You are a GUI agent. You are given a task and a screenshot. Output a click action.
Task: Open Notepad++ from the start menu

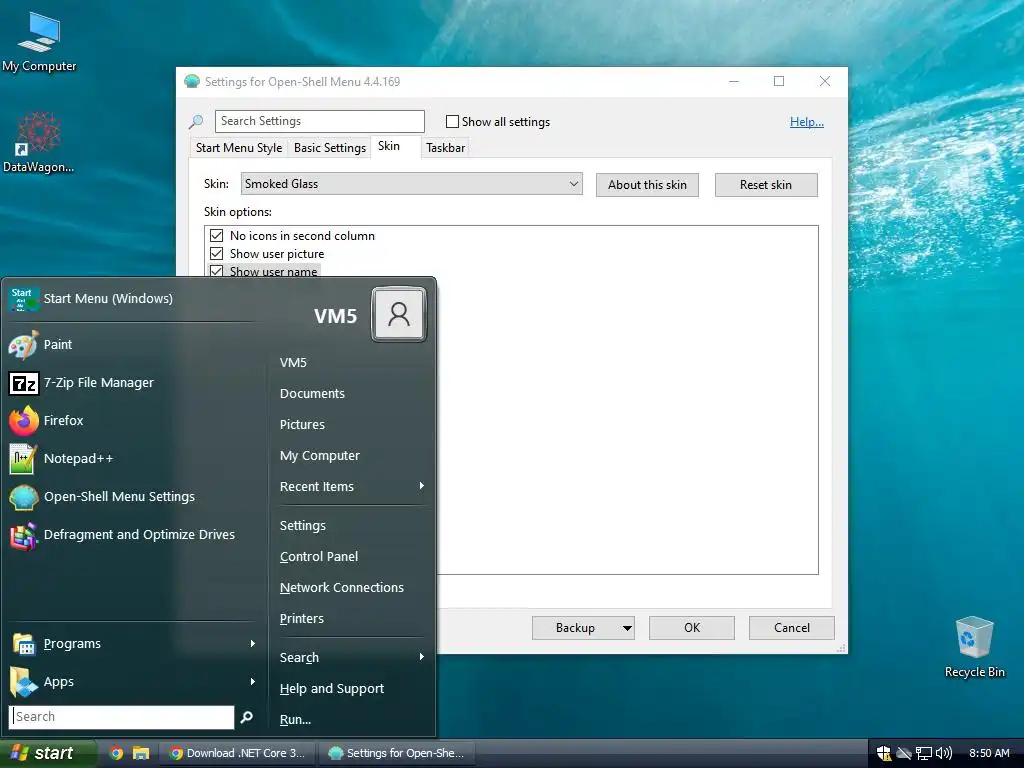click(x=134, y=458)
